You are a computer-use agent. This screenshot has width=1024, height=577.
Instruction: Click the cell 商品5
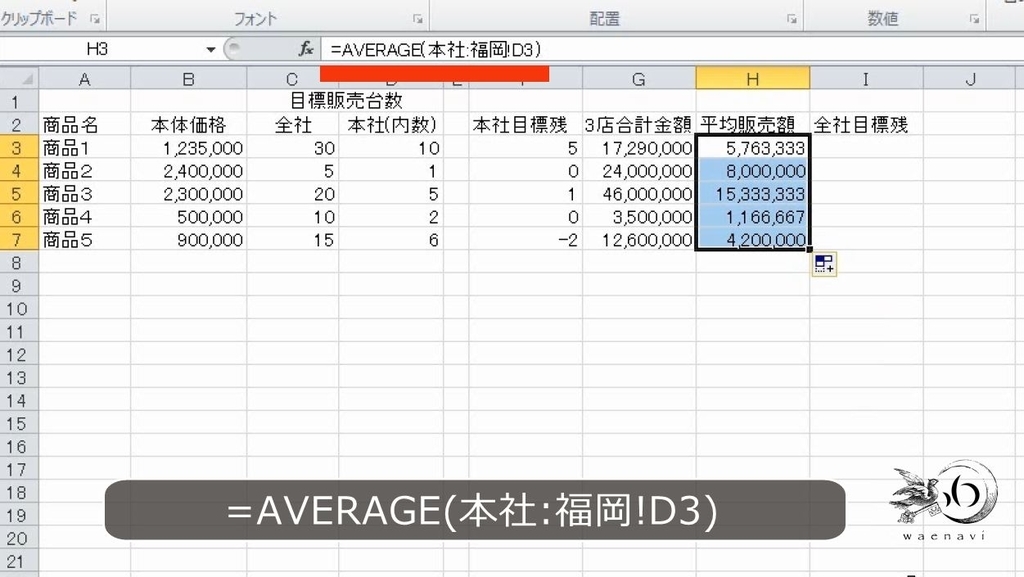coord(85,240)
